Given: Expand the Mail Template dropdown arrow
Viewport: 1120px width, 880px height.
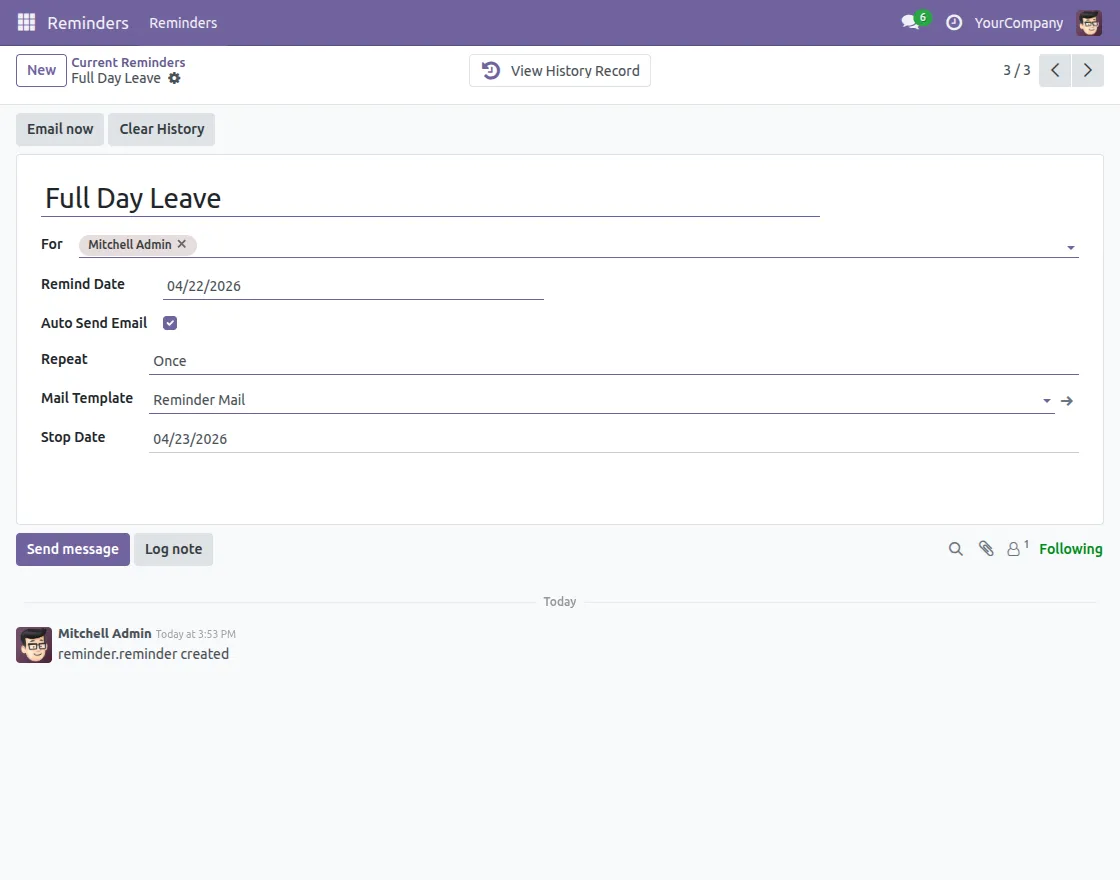Looking at the screenshot, I should (1046, 401).
